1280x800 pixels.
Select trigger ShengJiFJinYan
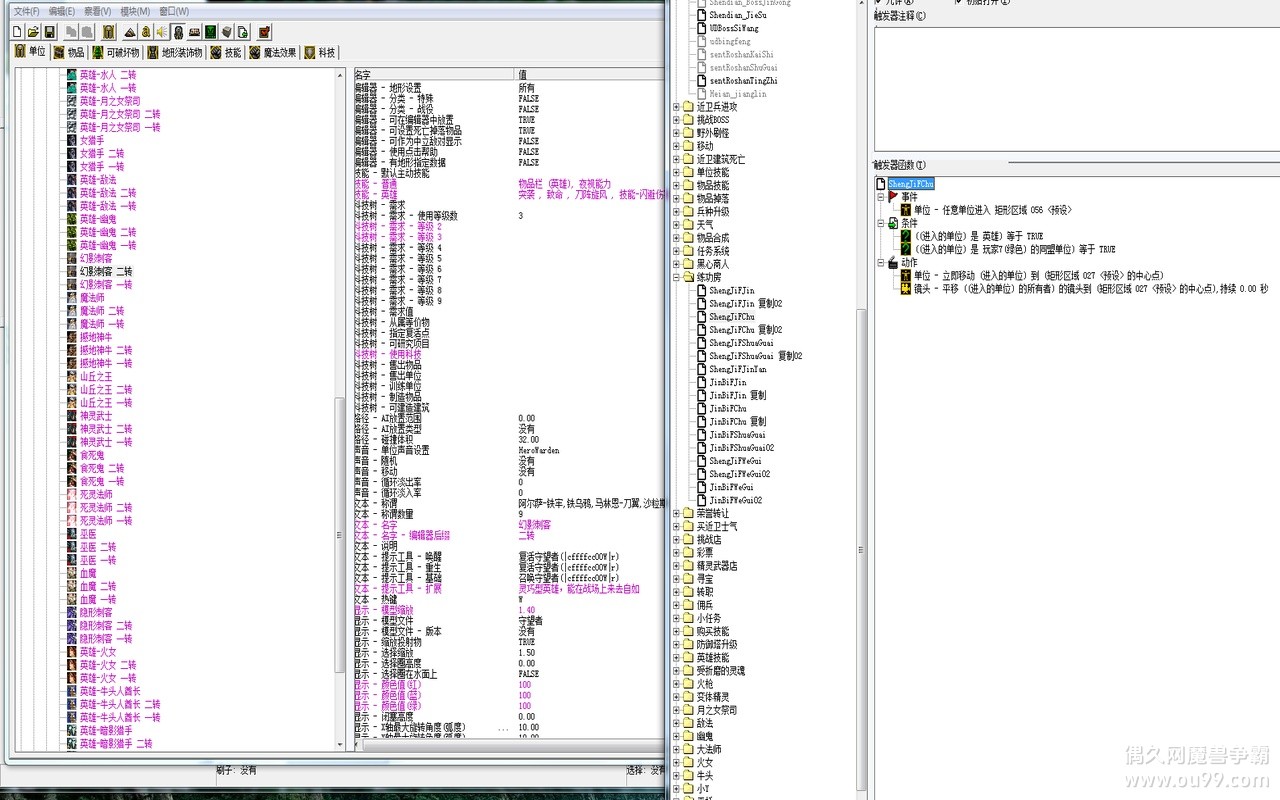coord(738,369)
